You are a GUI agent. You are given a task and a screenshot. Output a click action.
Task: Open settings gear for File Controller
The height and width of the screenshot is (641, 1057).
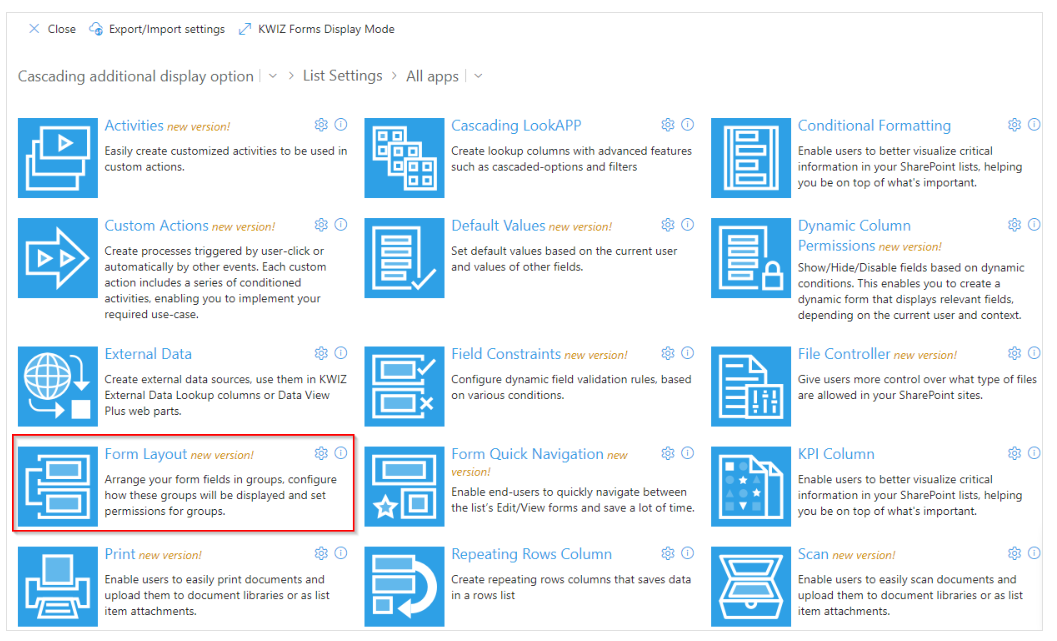pos(1014,353)
